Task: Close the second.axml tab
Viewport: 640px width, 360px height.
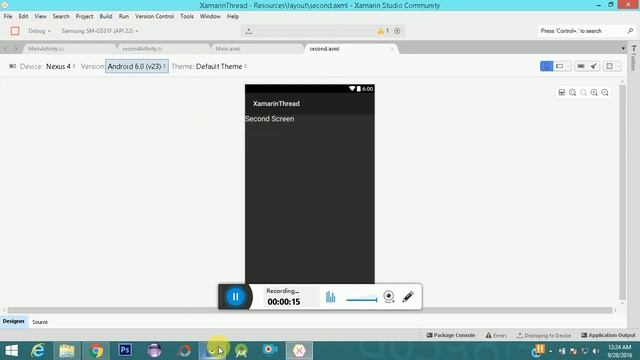Action: 392,49
